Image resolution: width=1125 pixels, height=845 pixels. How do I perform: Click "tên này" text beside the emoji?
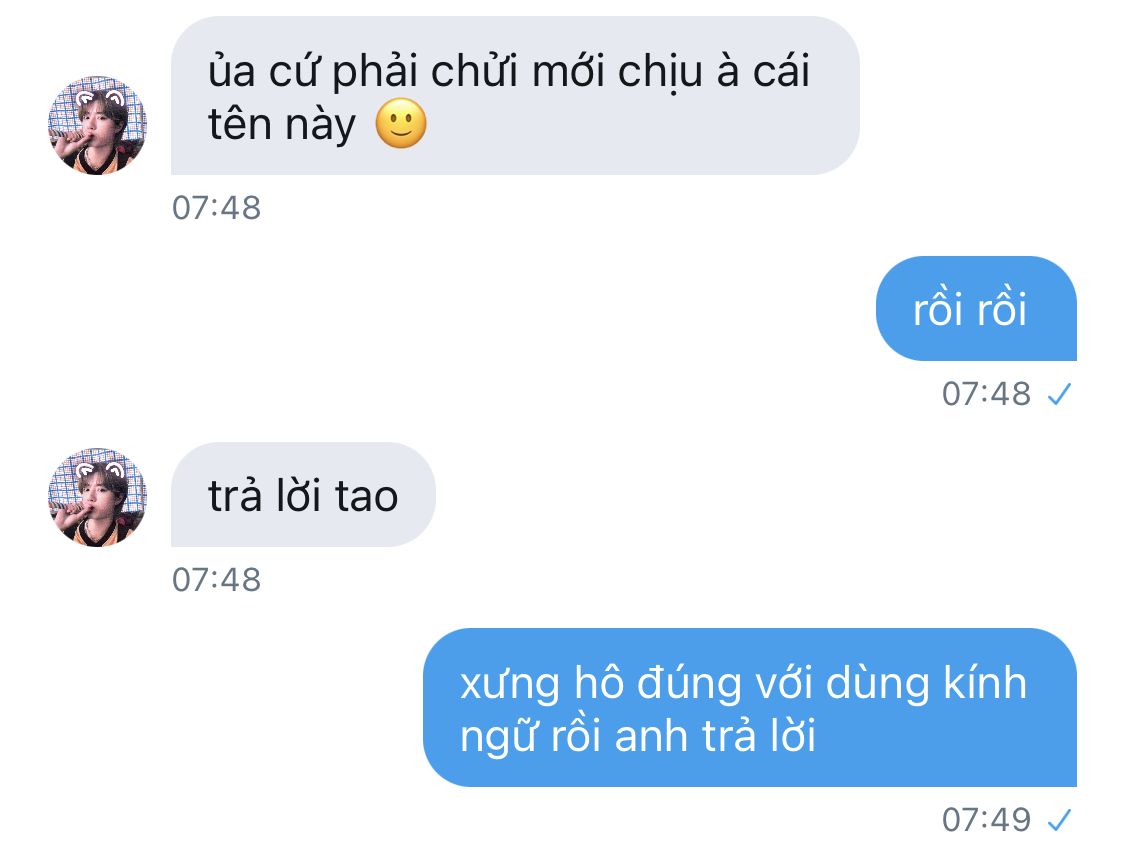[x=281, y=125]
